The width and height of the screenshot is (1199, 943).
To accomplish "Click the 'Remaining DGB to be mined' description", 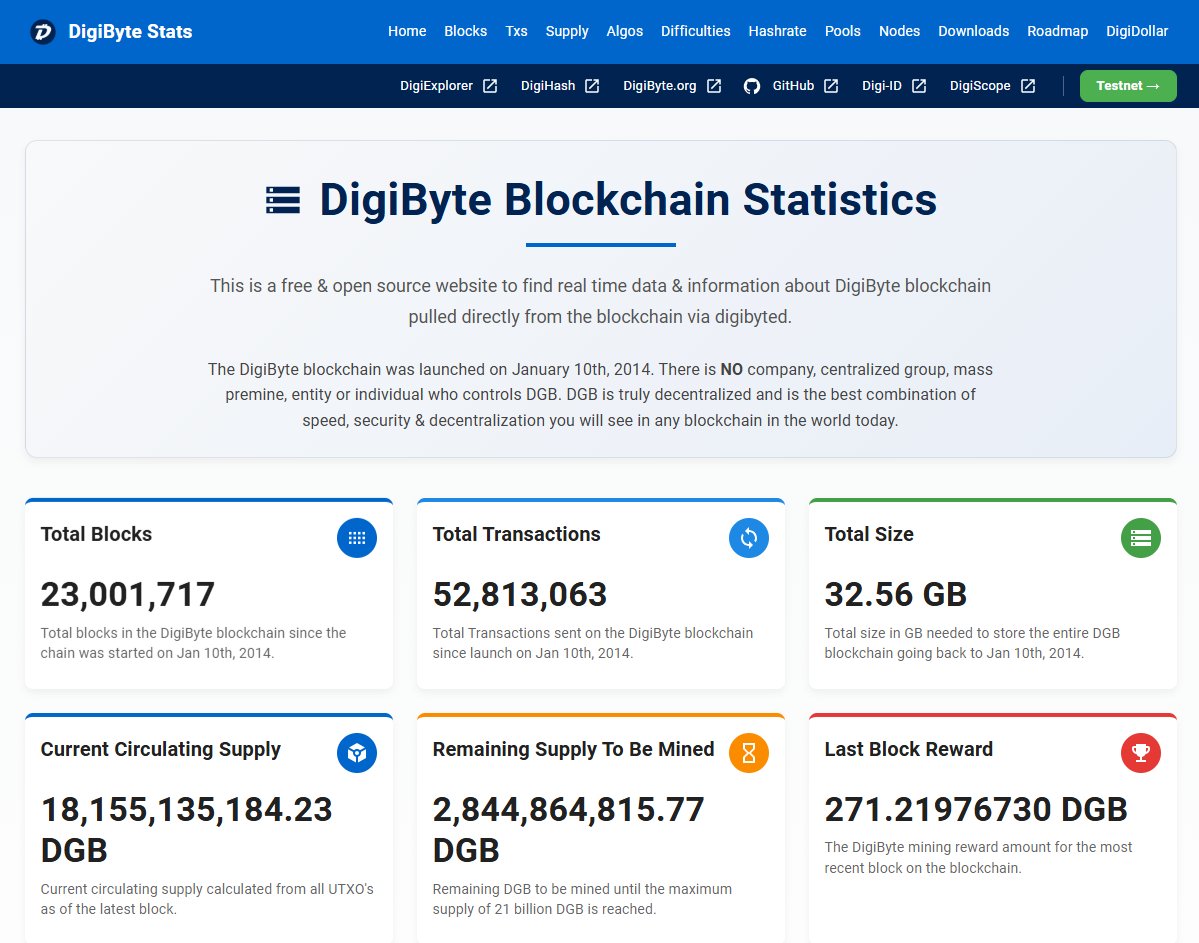I will tap(582, 899).
